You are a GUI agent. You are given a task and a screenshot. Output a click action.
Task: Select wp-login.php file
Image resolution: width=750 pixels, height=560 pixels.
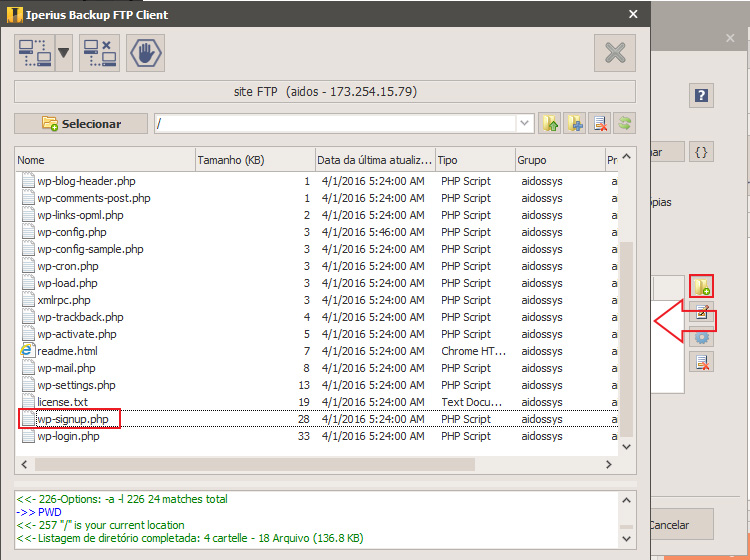[x=68, y=436]
